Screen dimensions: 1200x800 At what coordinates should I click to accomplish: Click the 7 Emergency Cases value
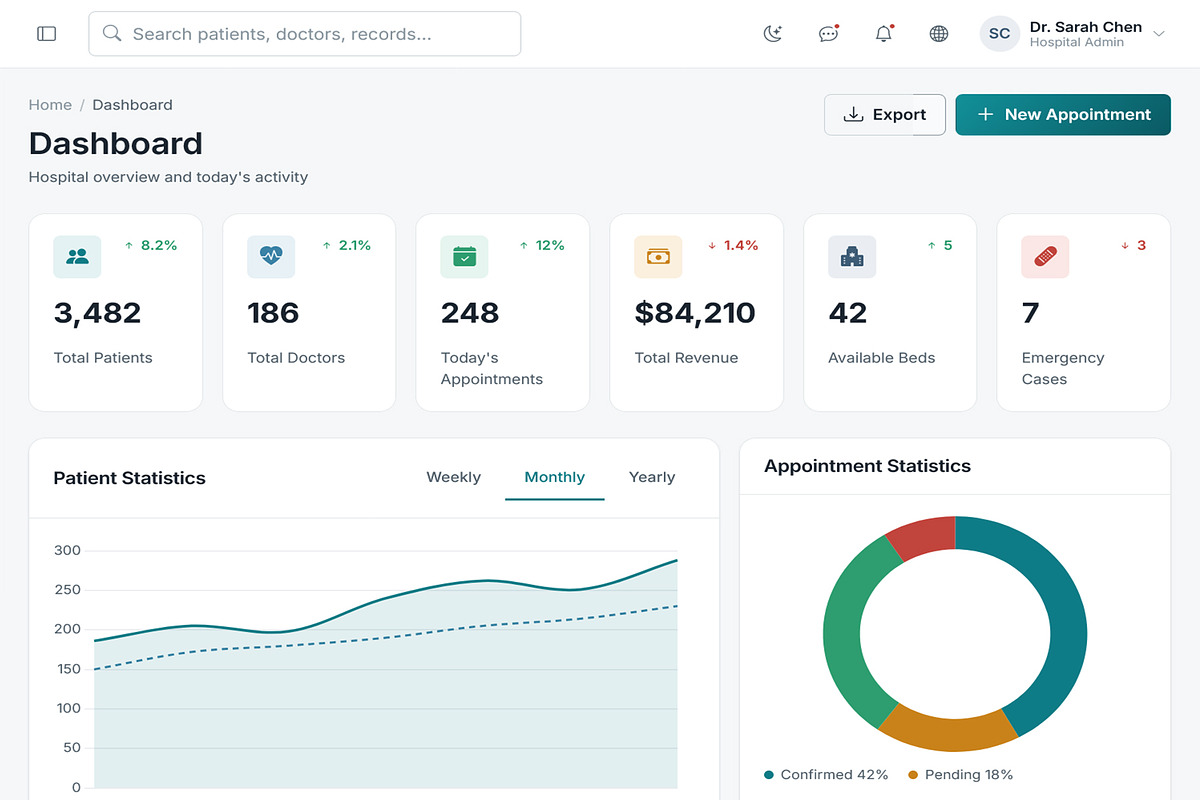point(1031,313)
